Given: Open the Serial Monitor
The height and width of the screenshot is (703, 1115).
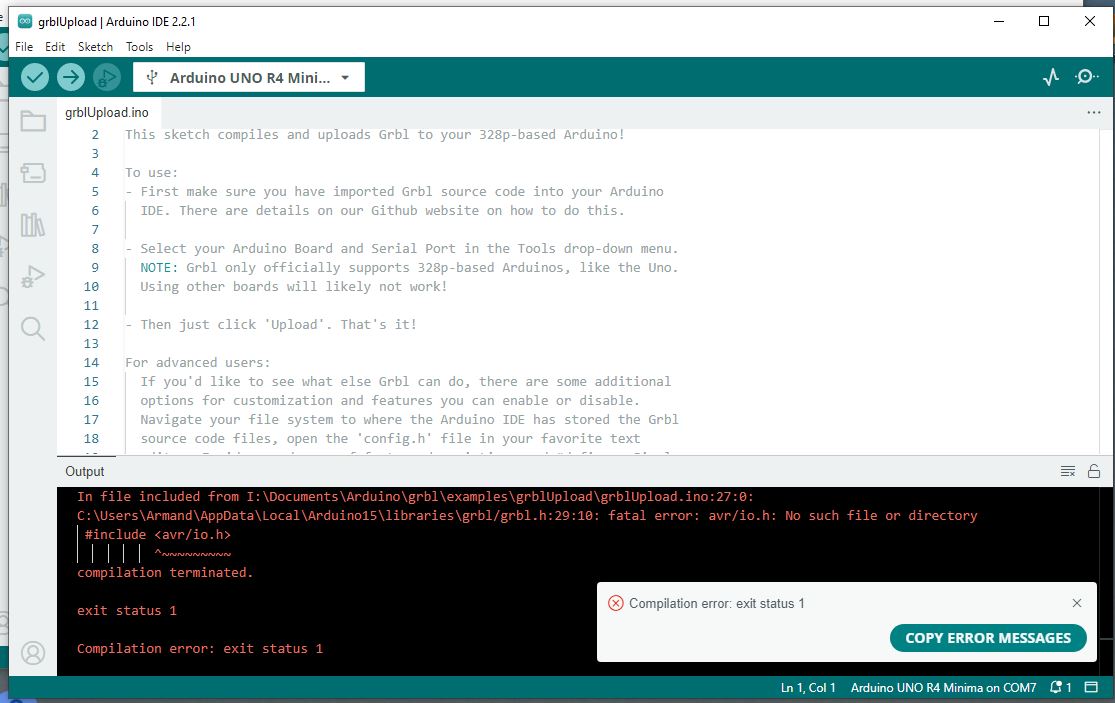Looking at the screenshot, I should (1086, 77).
